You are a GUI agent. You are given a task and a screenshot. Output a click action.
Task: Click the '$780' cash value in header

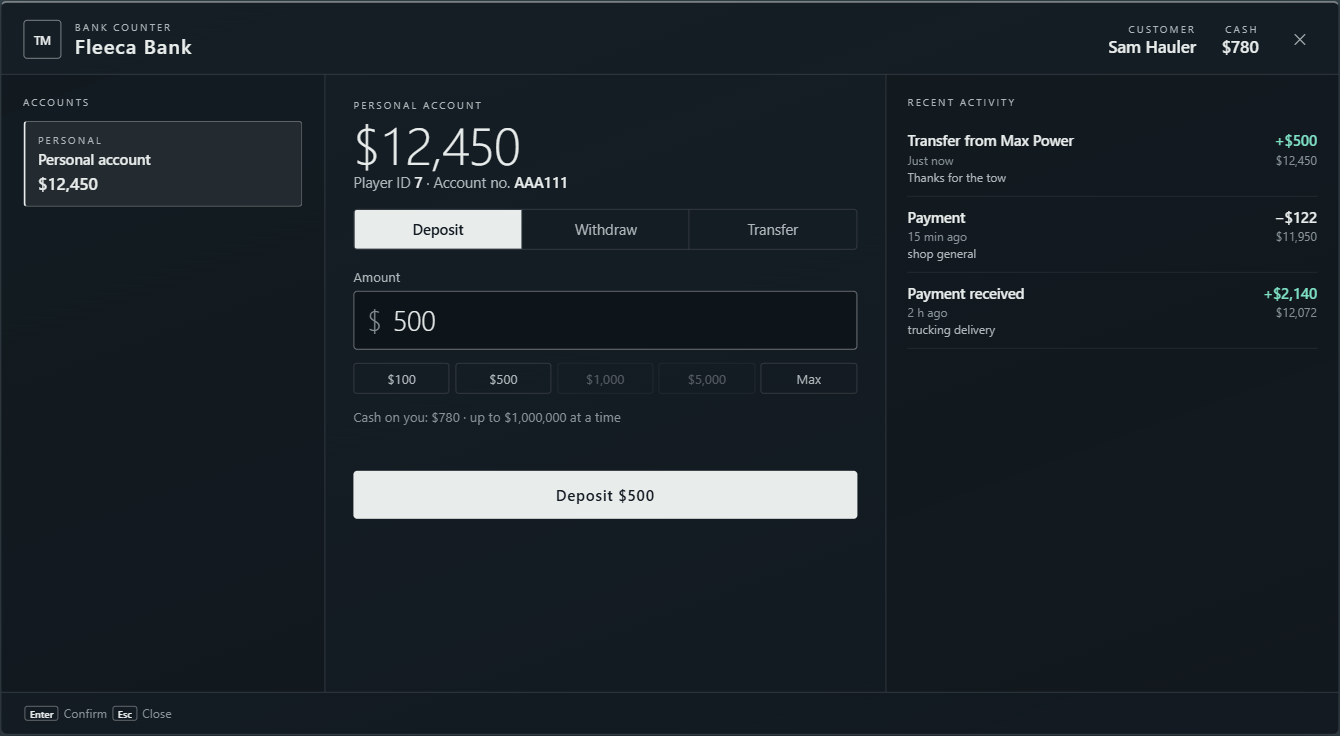pyautogui.click(x=1240, y=47)
